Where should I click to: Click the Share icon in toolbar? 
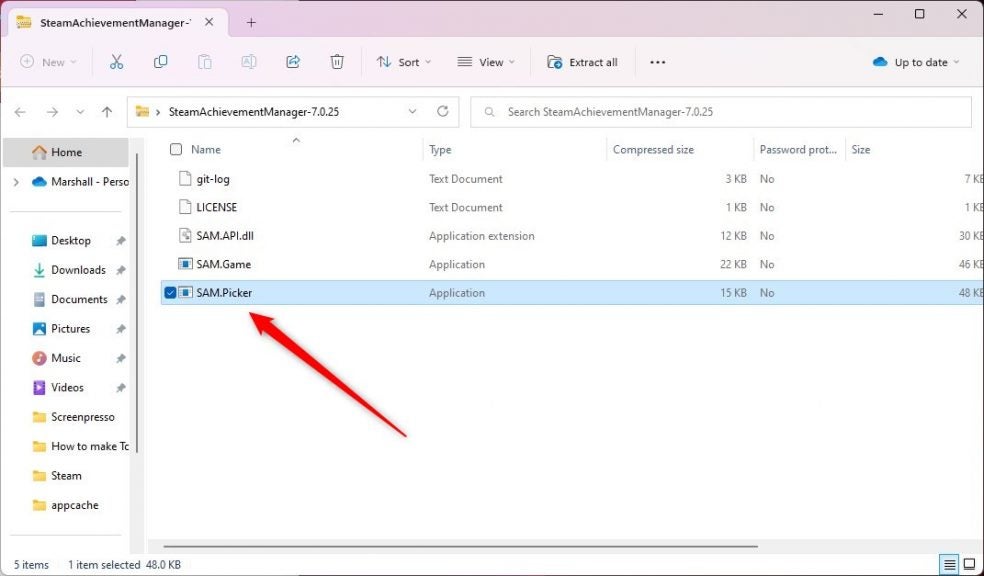point(293,62)
